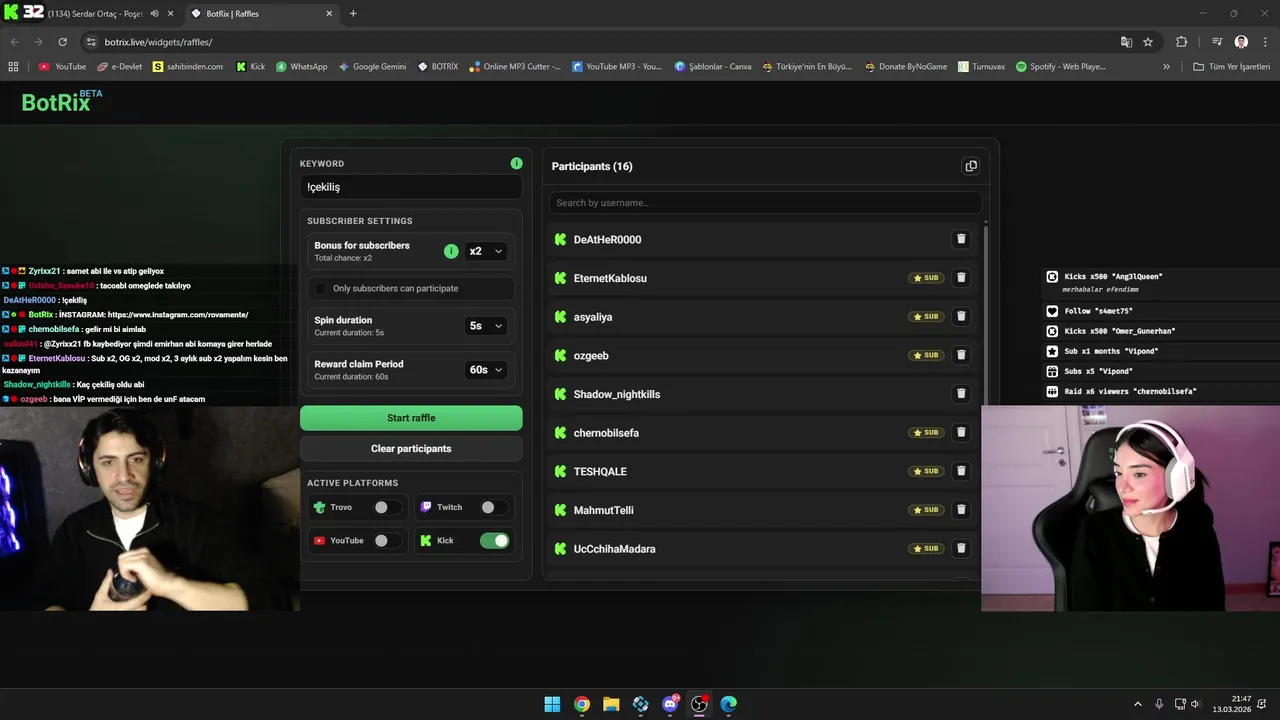Disable the Kick platform switch

(494, 540)
